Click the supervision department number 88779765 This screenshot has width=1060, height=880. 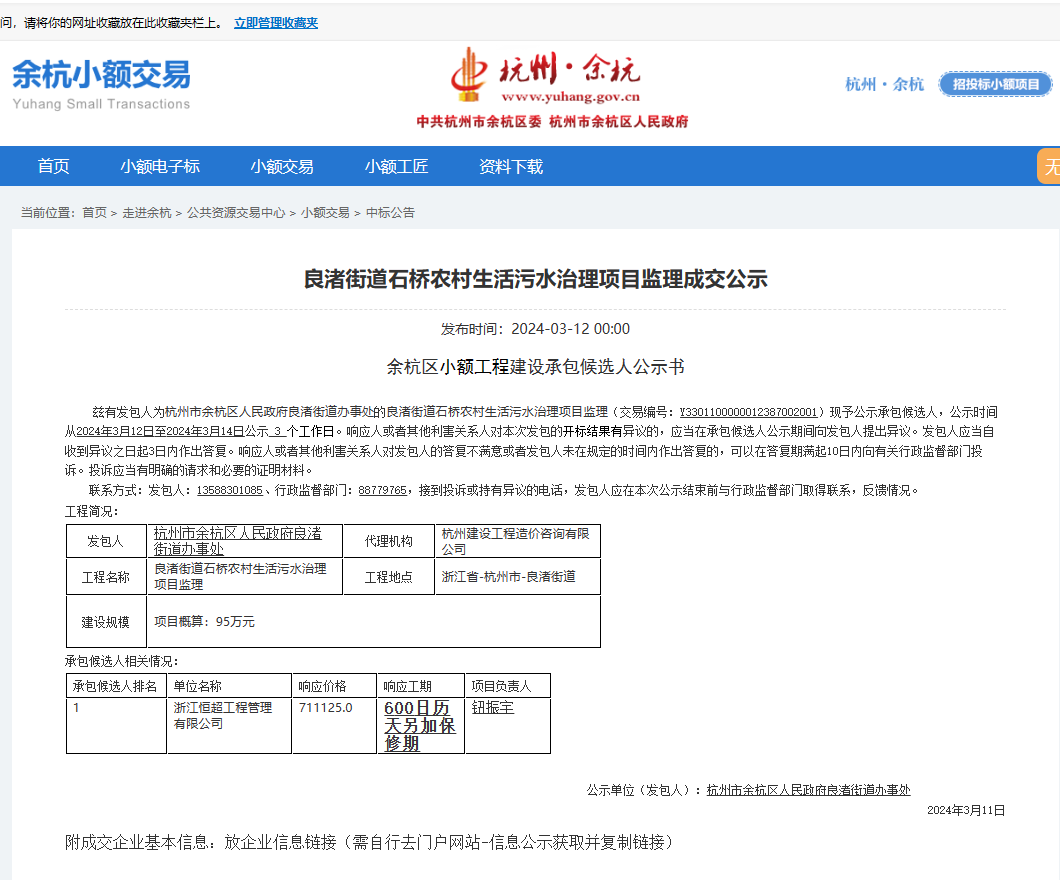tap(382, 490)
